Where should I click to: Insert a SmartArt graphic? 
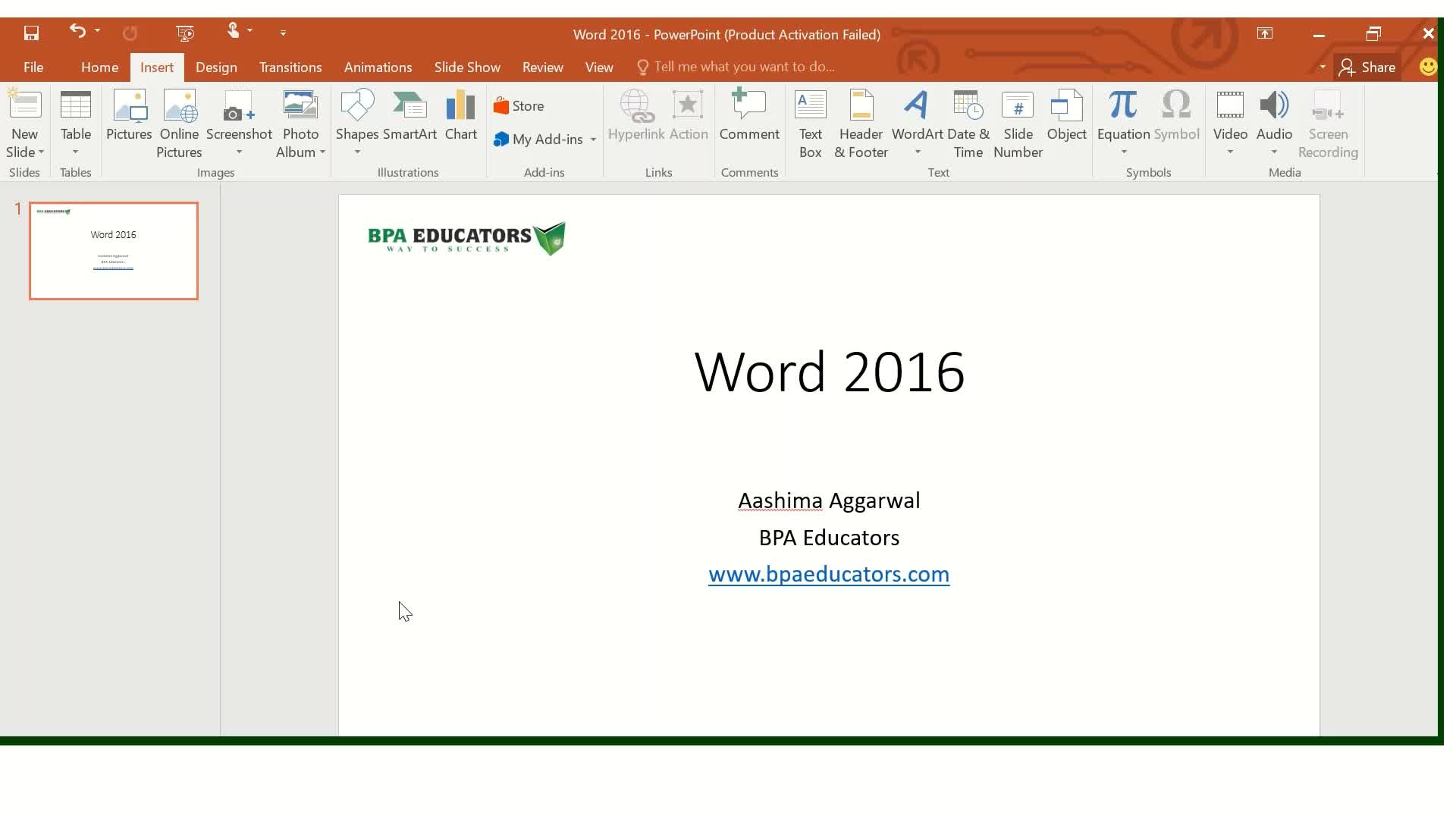click(x=409, y=115)
